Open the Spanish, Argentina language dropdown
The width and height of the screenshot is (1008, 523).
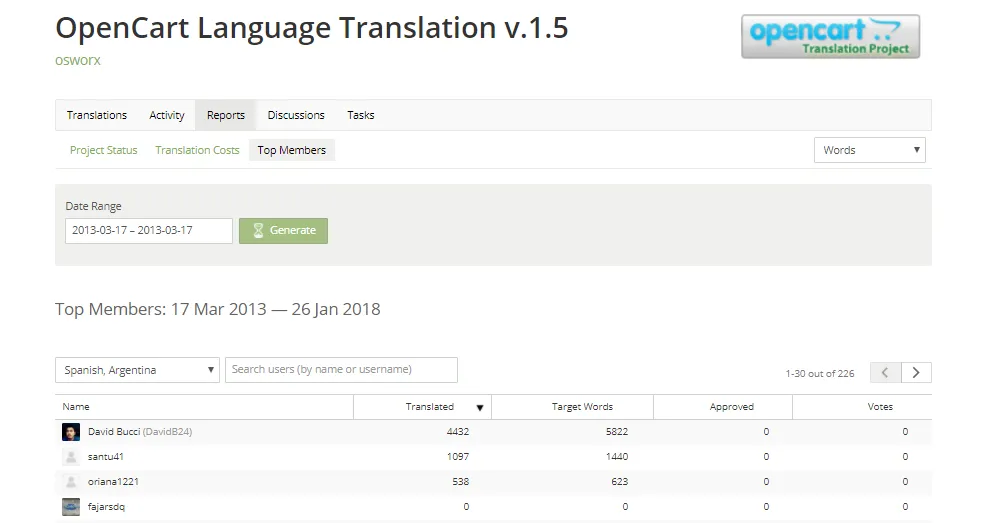point(138,370)
